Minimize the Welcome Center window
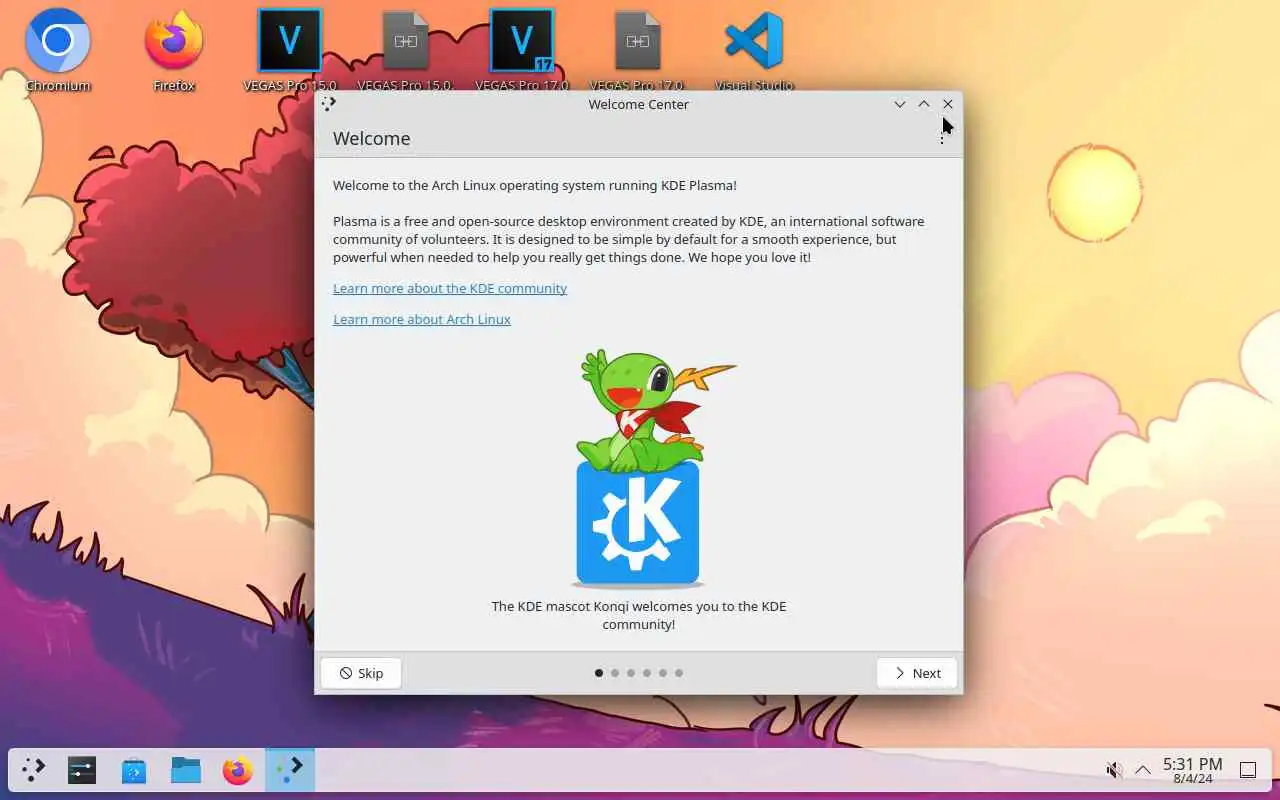The height and width of the screenshot is (800, 1280). click(x=900, y=104)
